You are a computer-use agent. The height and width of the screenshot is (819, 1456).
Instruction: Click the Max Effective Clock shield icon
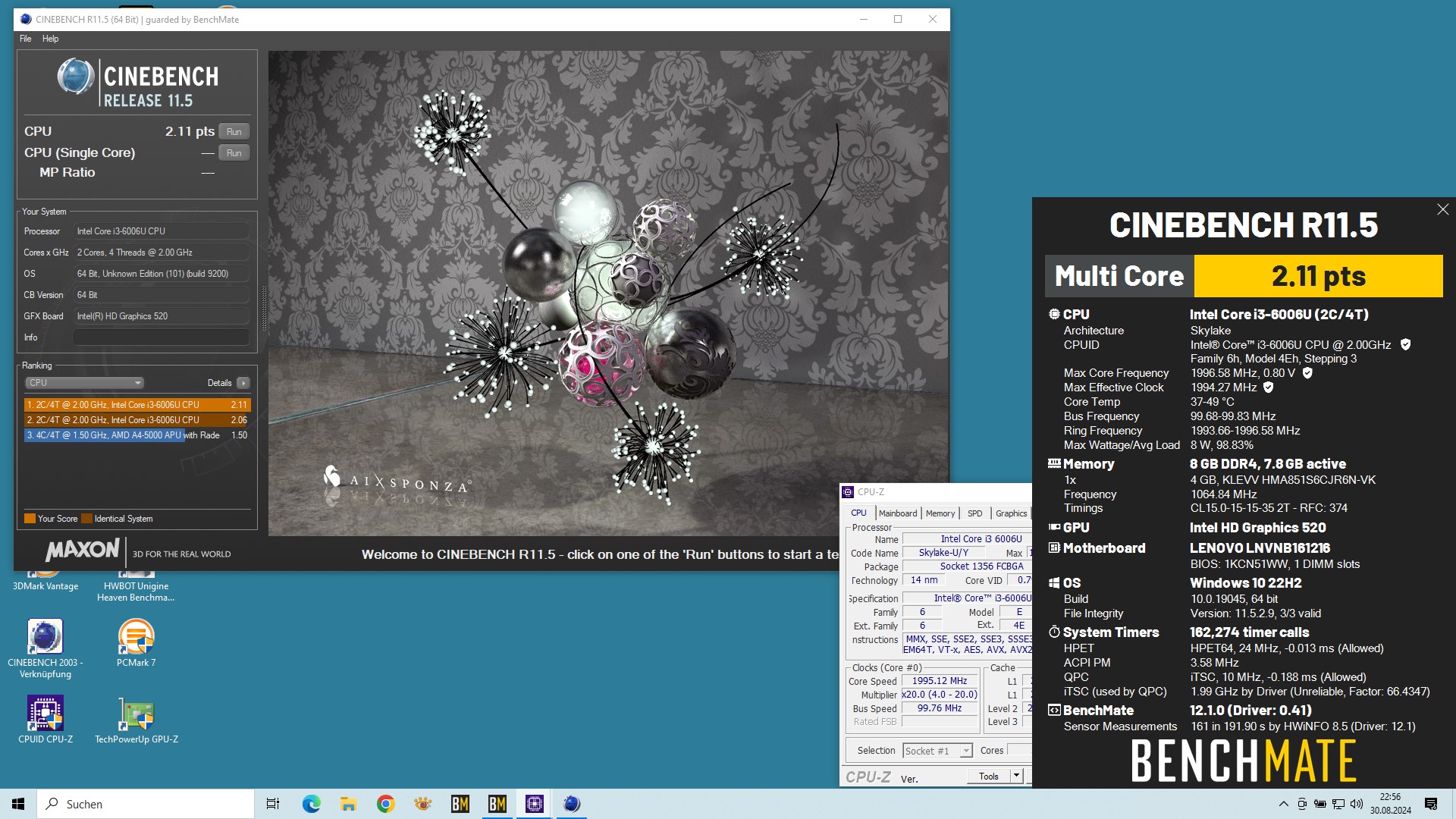(x=1269, y=387)
